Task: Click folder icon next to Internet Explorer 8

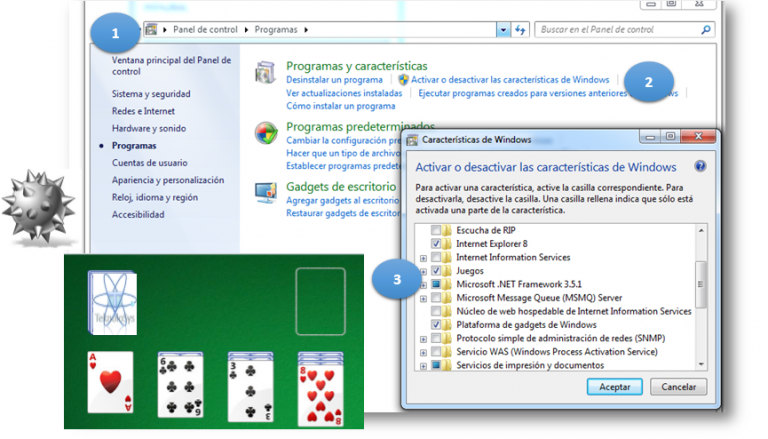Action: [446, 244]
